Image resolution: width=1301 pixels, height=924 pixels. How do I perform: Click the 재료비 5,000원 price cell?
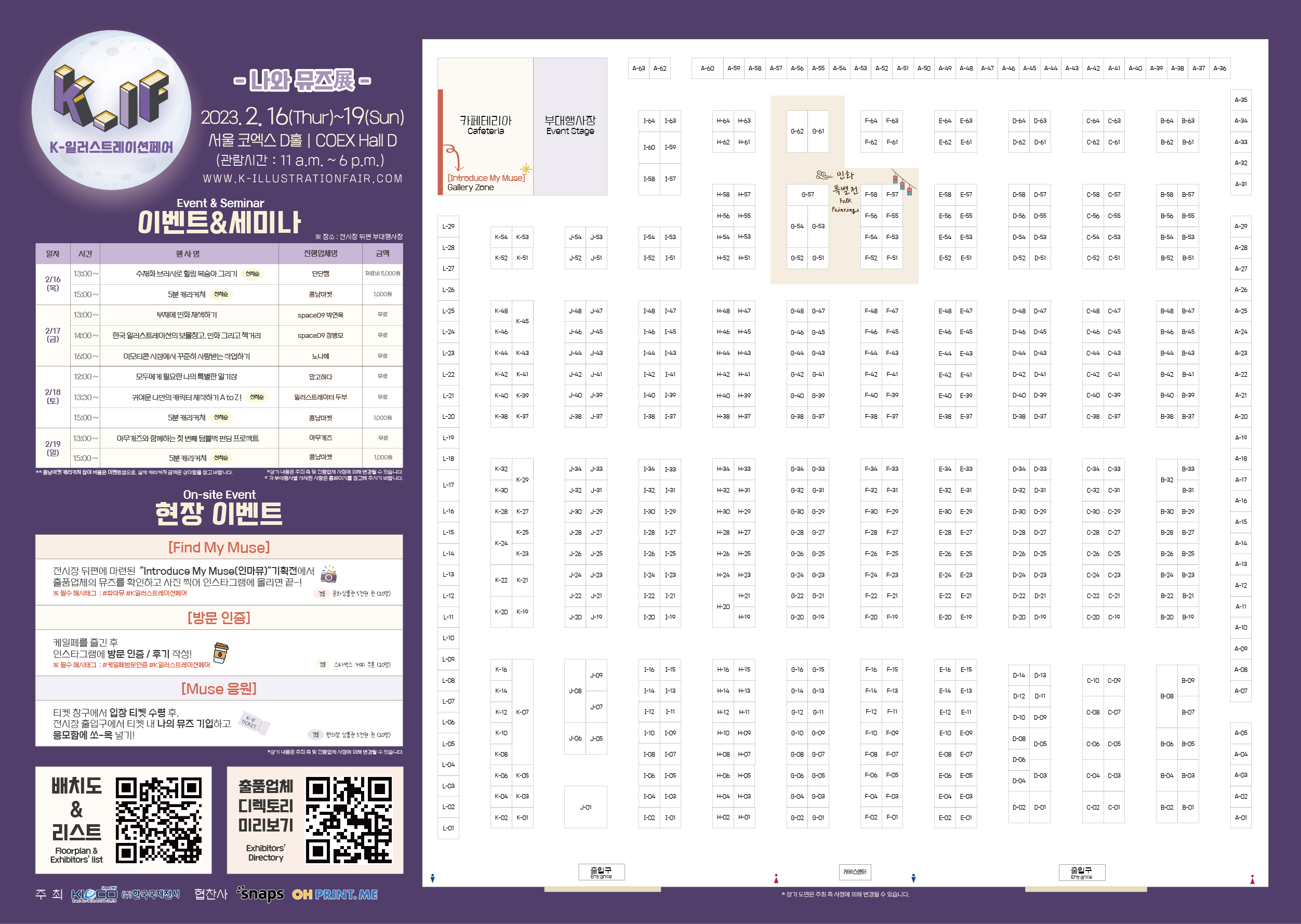pyautogui.click(x=382, y=274)
